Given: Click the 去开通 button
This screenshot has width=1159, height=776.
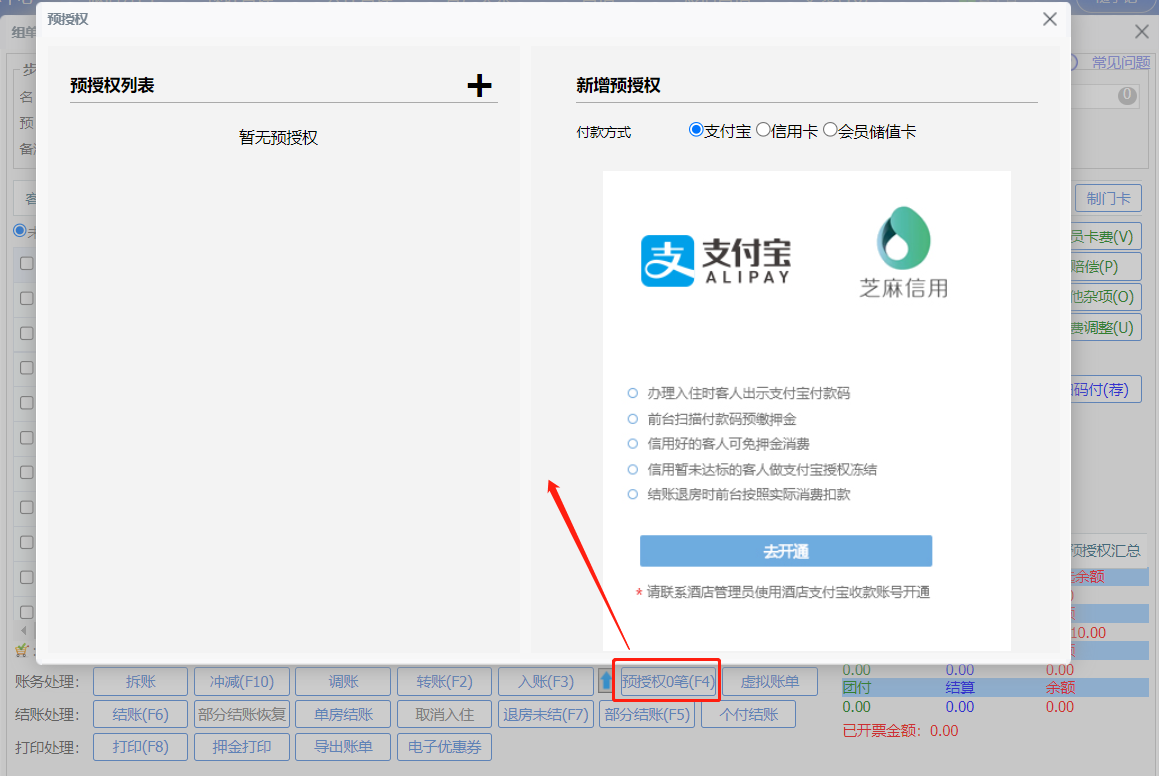Looking at the screenshot, I should 786,551.
